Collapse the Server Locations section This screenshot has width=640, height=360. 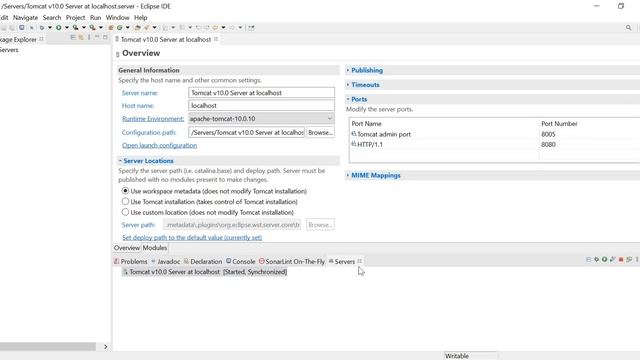tap(120, 161)
